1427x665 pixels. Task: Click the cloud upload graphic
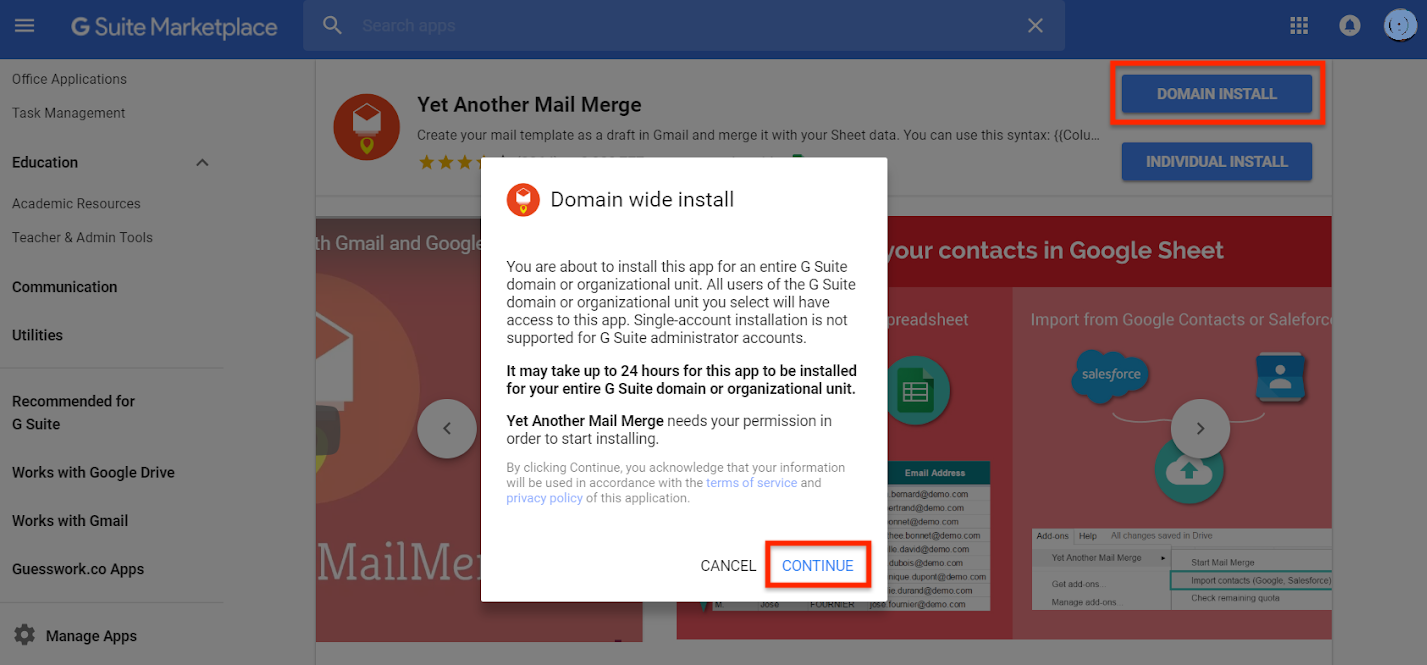1188,470
